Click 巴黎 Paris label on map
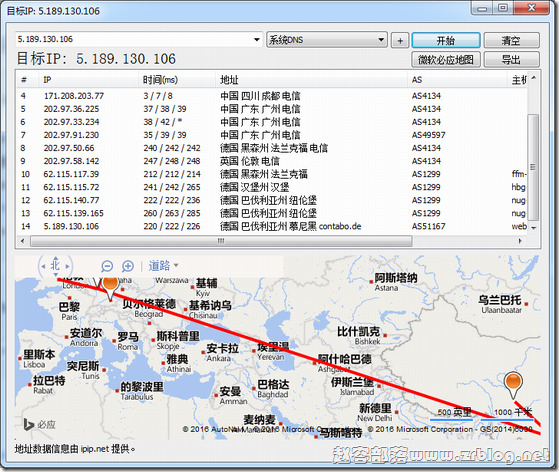This screenshot has width=559, height=472. pyautogui.click(x=70, y=311)
